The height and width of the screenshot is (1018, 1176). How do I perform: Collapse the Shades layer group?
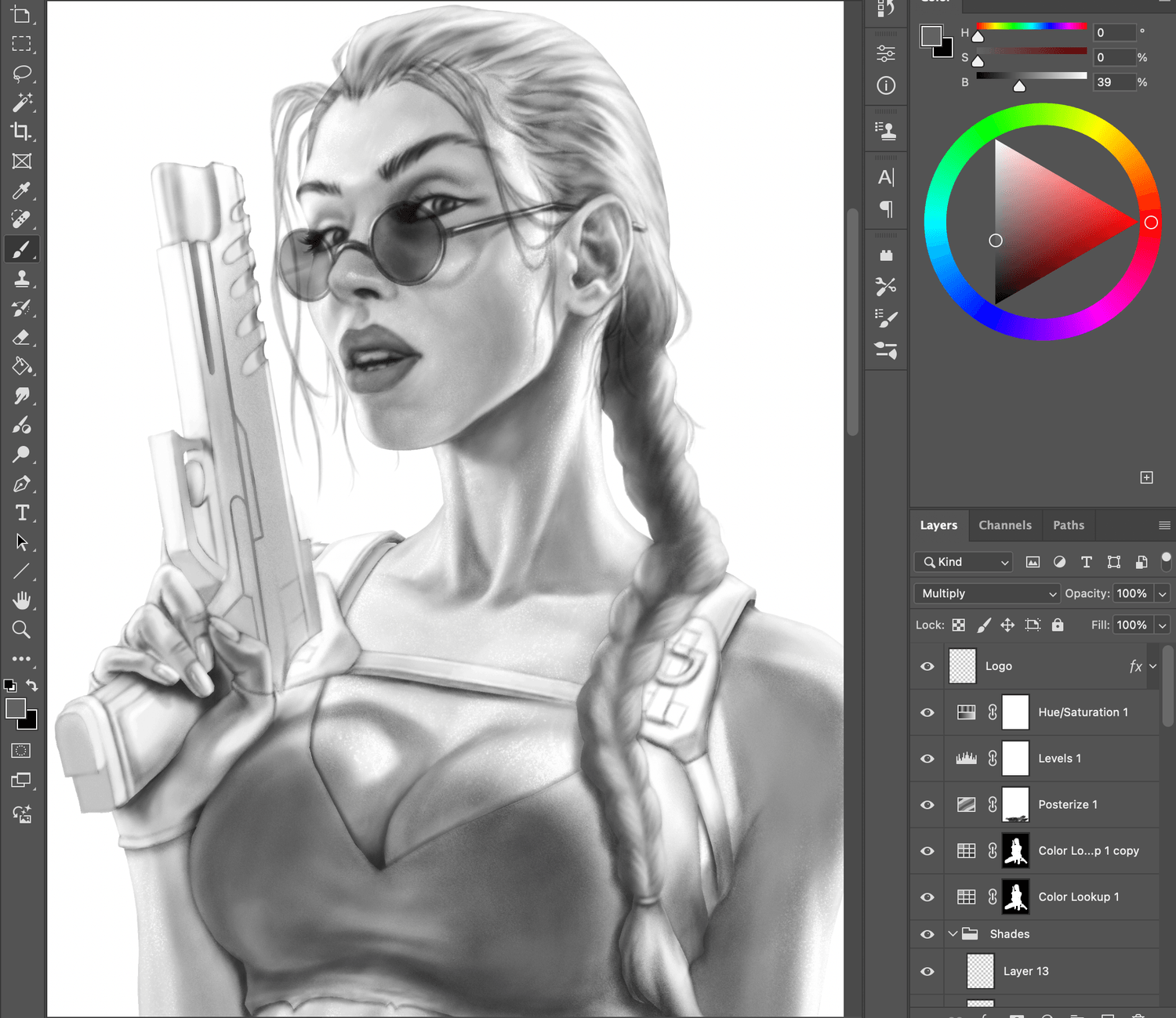pos(953,933)
